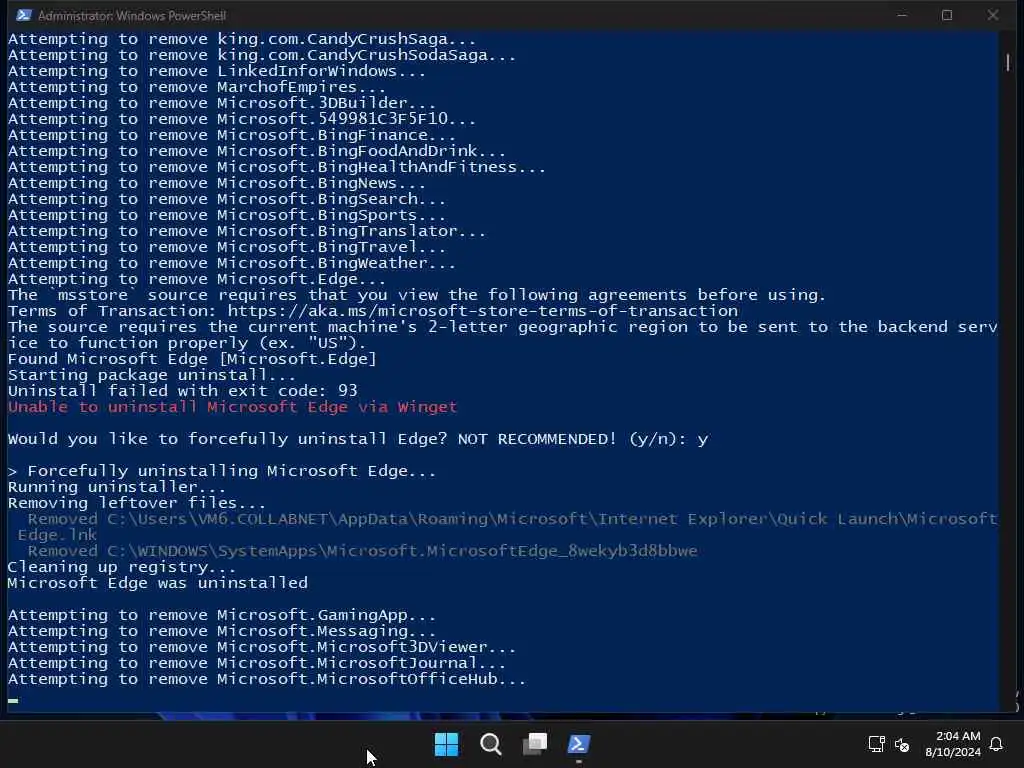Click line removing Microsoft.BingFinance
The height and width of the screenshot is (768, 1024).
click(232, 135)
